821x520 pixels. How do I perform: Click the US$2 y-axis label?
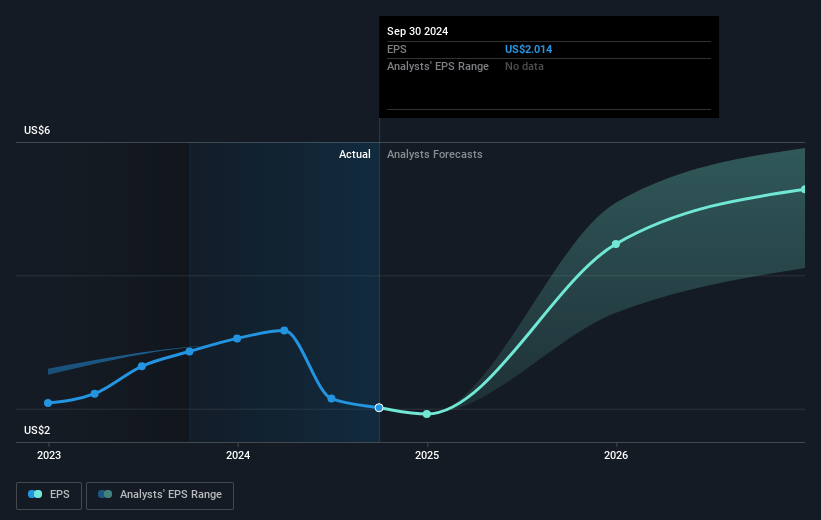pyautogui.click(x=37, y=430)
